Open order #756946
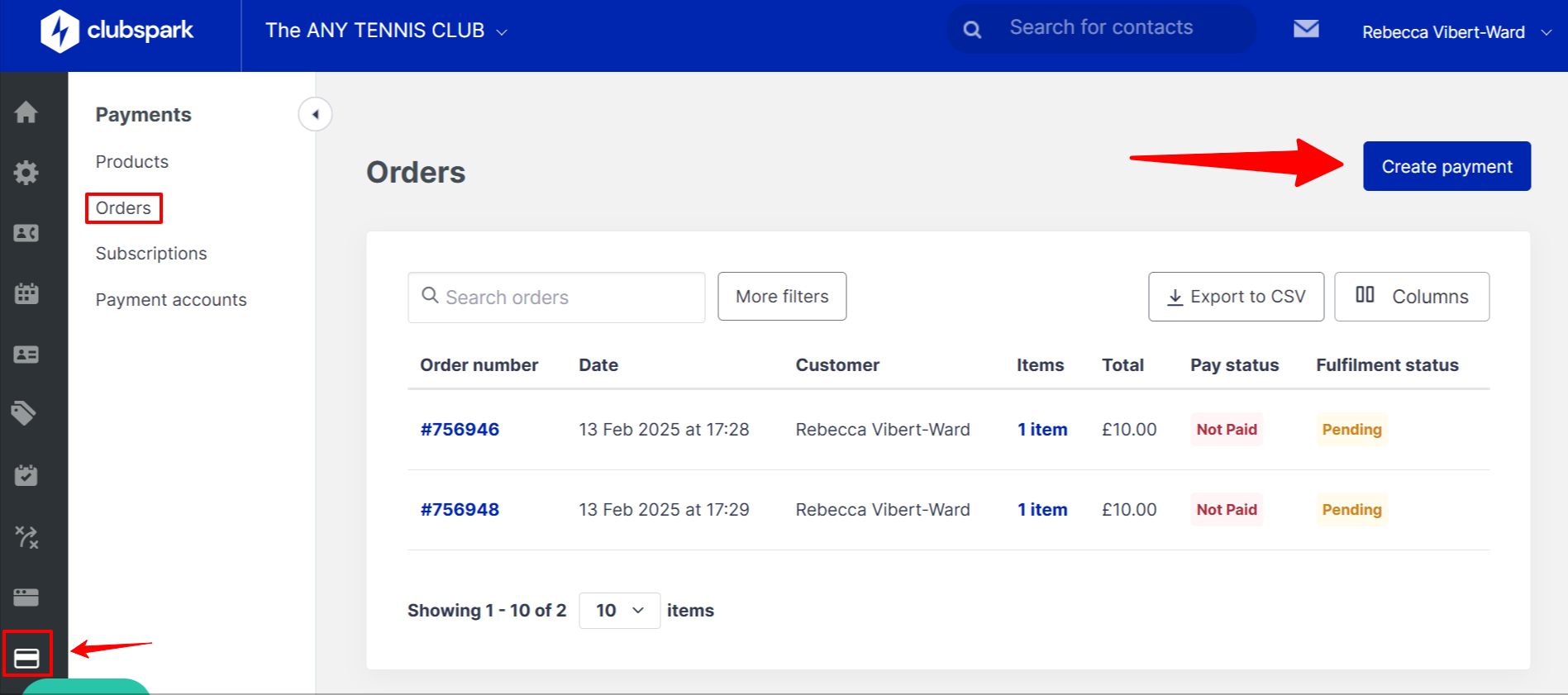Image resolution: width=1568 pixels, height=695 pixels. (x=460, y=430)
